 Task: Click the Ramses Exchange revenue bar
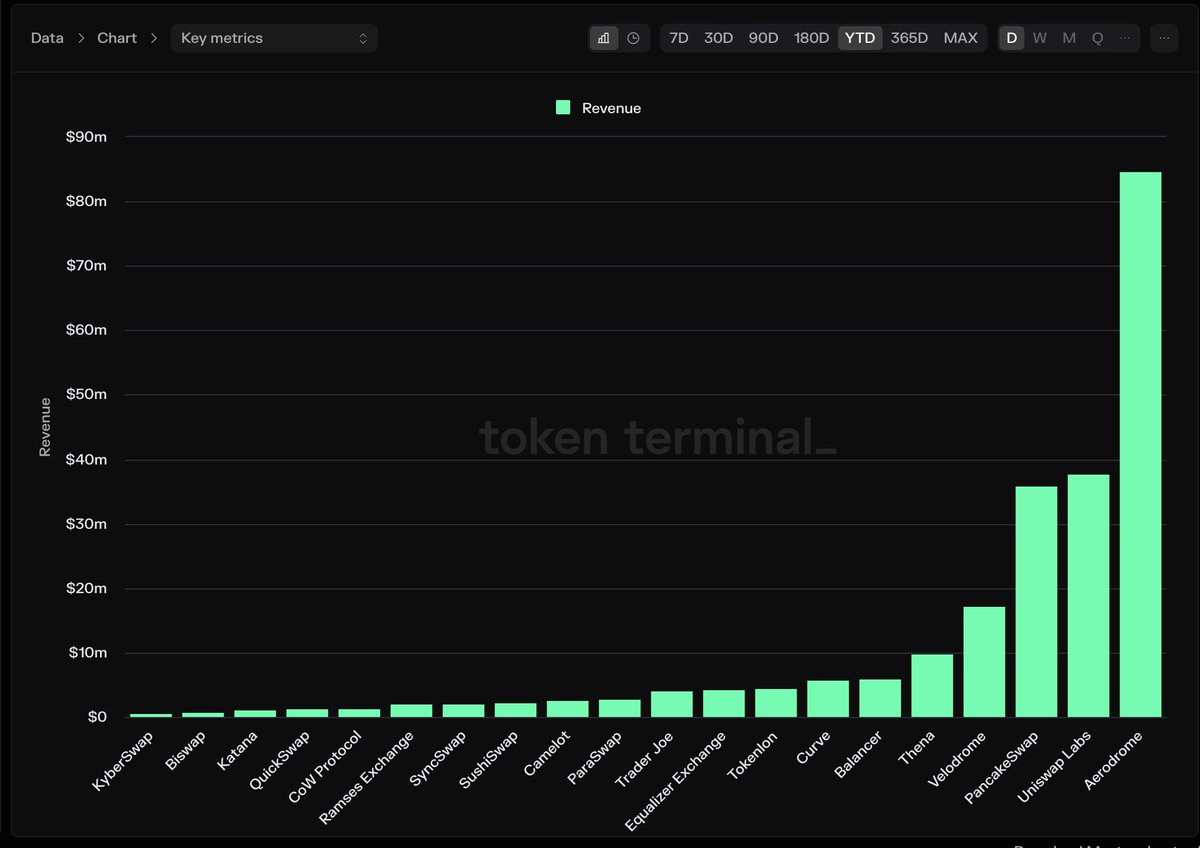pyautogui.click(x=412, y=711)
